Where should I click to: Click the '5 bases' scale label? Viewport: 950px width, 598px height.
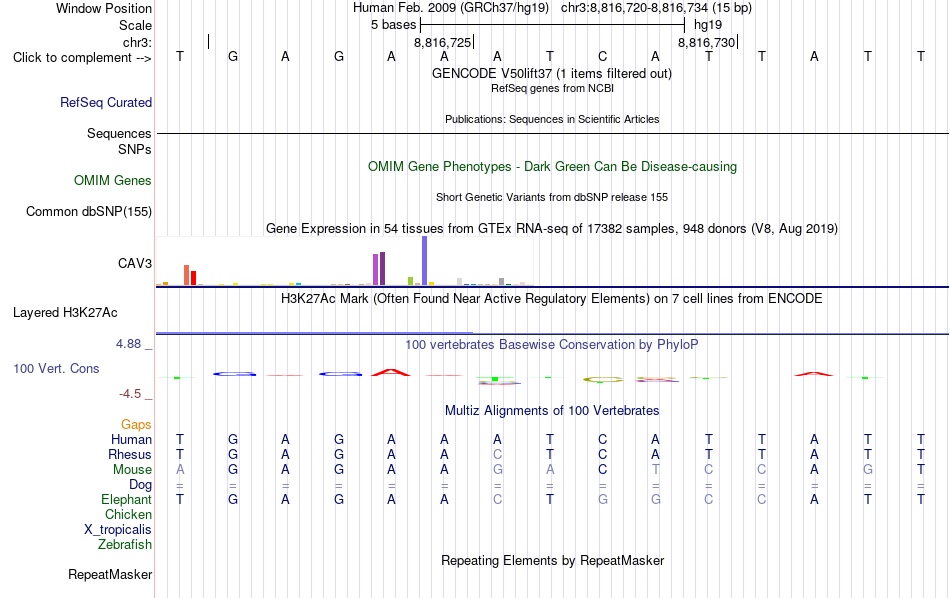[x=393, y=25]
